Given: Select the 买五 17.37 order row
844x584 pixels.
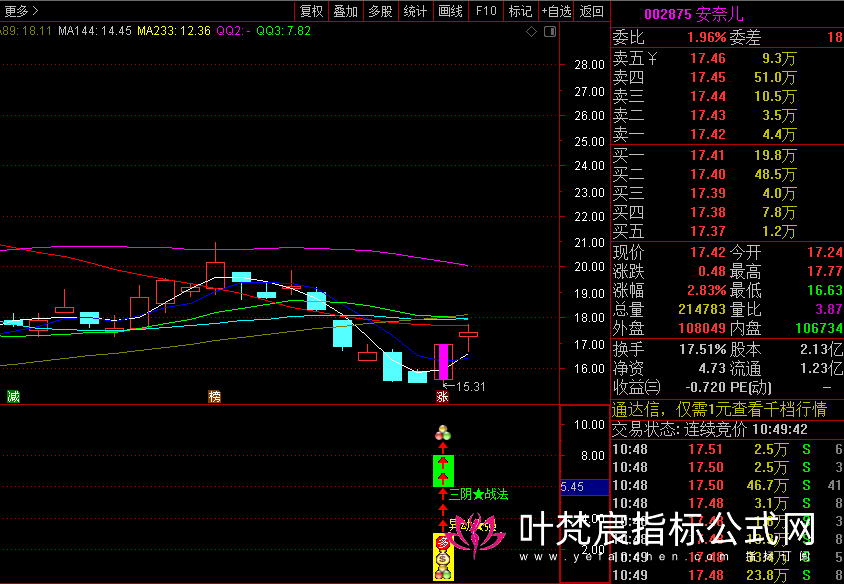Looking at the screenshot, I should (728, 231).
